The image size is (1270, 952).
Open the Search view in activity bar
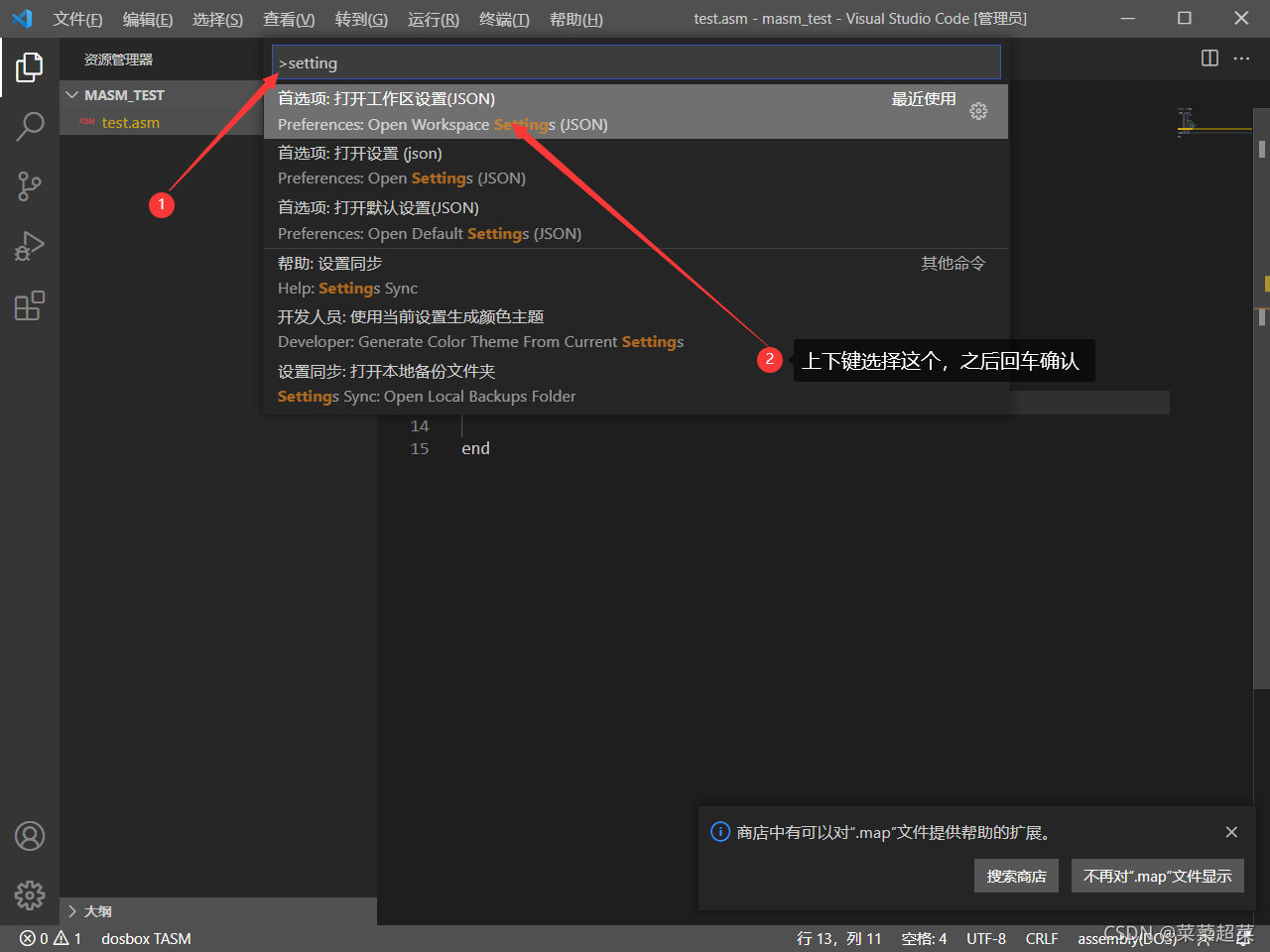click(30, 127)
